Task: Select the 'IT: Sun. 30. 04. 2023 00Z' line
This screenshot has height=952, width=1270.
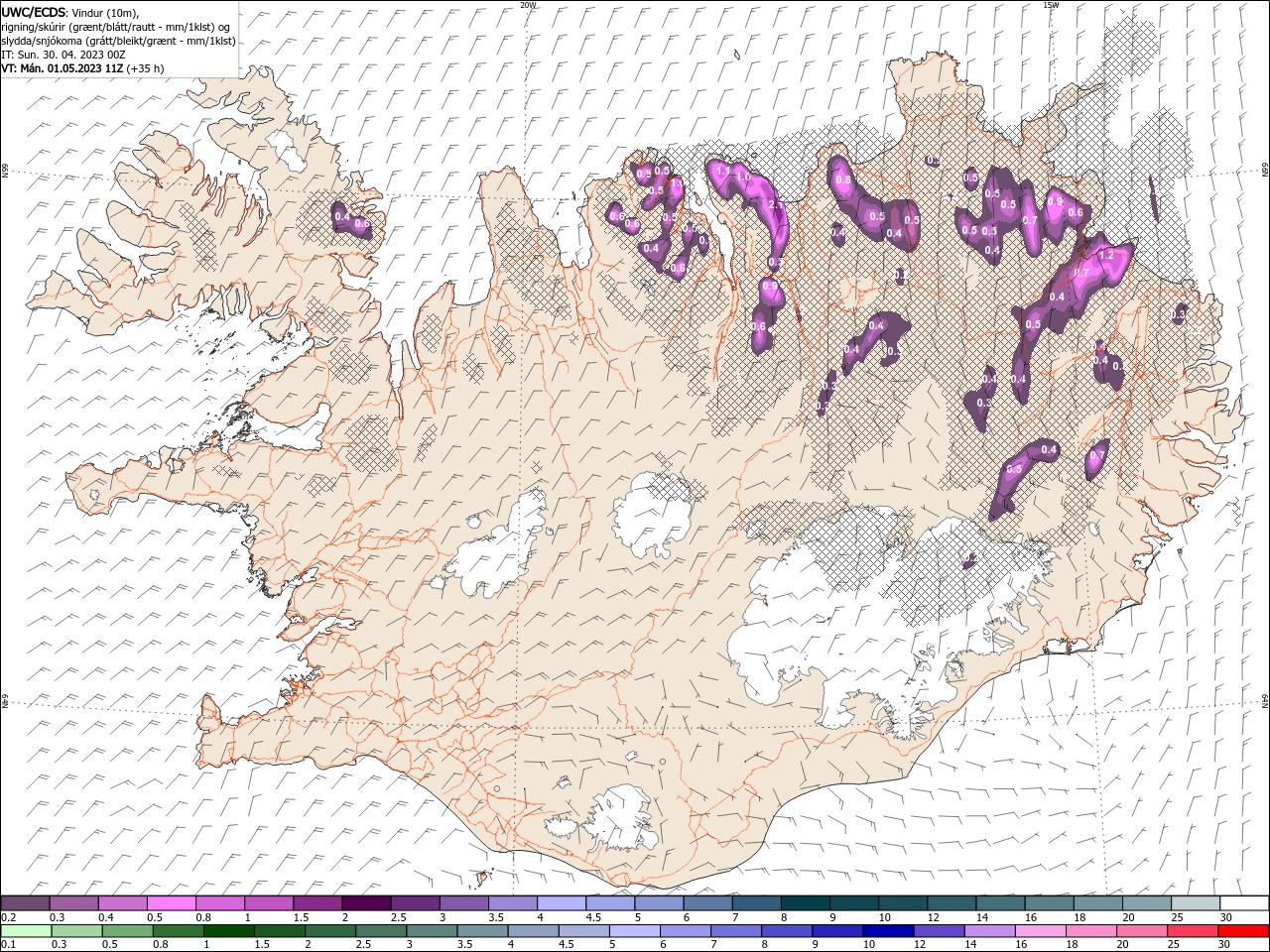Action: coord(63,55)
